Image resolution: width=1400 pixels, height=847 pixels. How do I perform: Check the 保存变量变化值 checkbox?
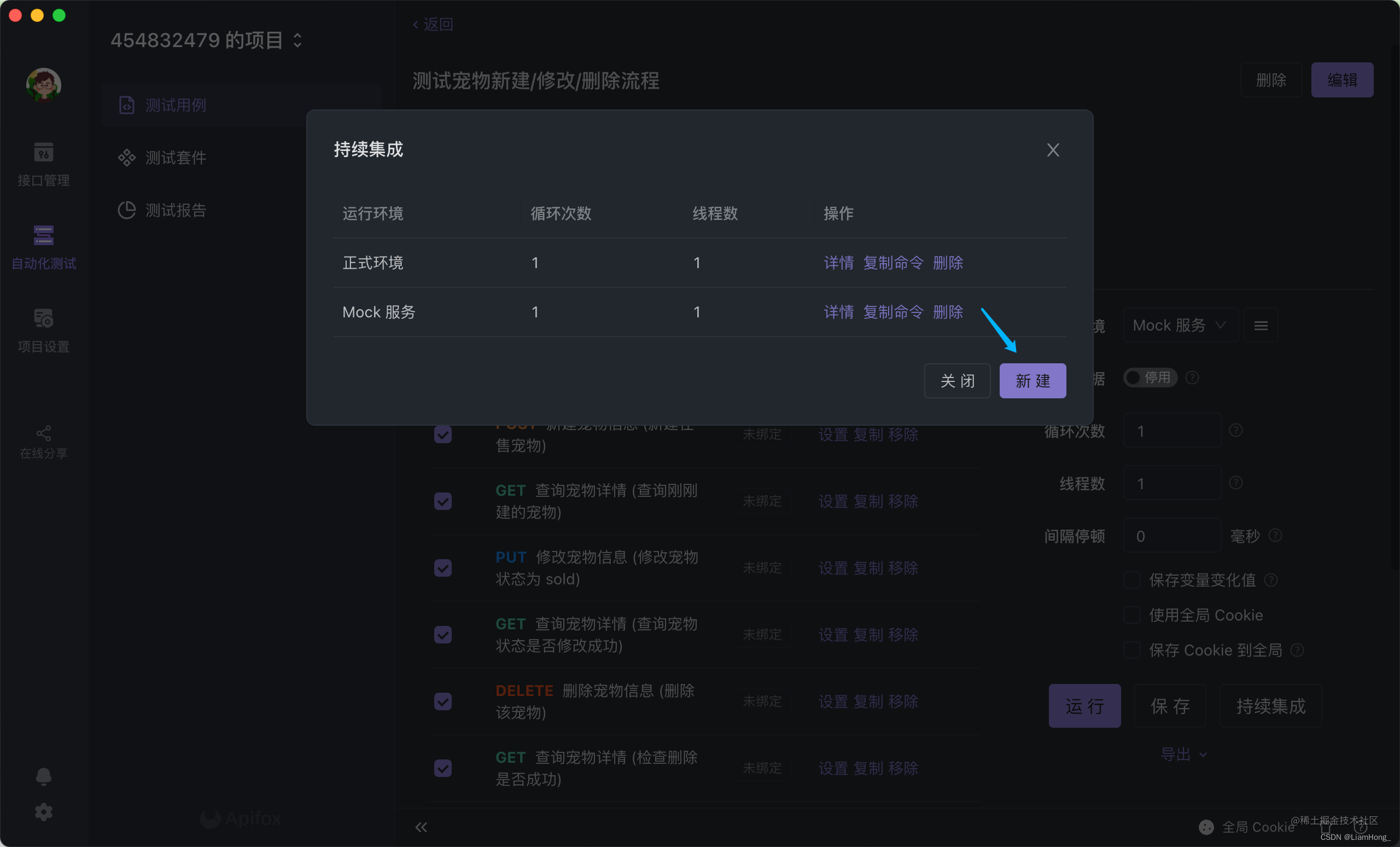1132,580
